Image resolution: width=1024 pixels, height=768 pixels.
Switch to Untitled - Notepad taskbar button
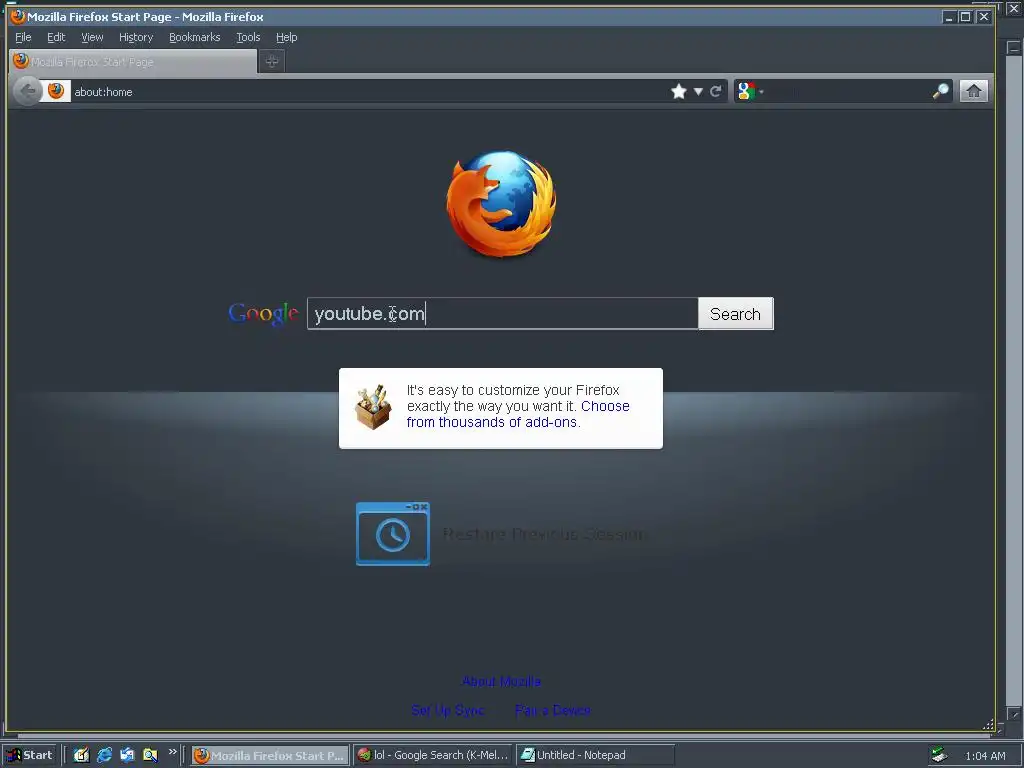click(x=595, y=755)
